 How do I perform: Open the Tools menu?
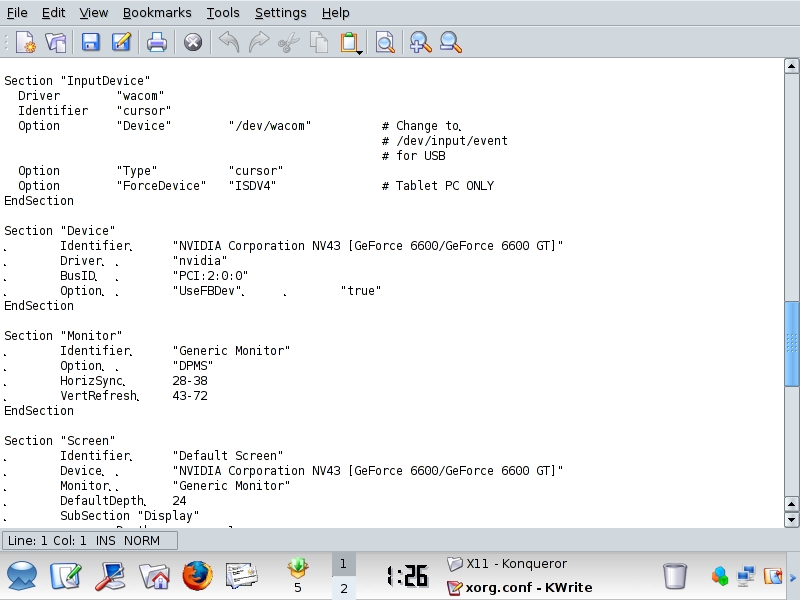coord(223,13)
